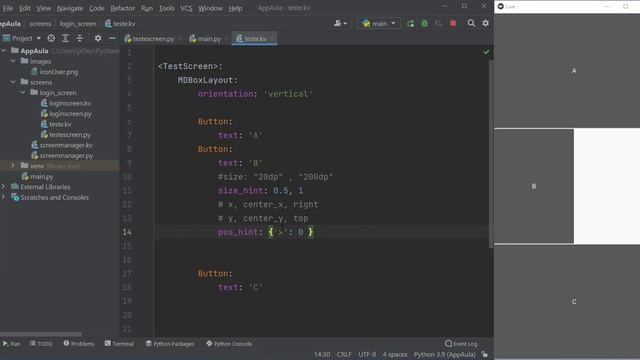Open the Edit menu
The height and width of the screenshot is (360, 640).
(24, 8)
